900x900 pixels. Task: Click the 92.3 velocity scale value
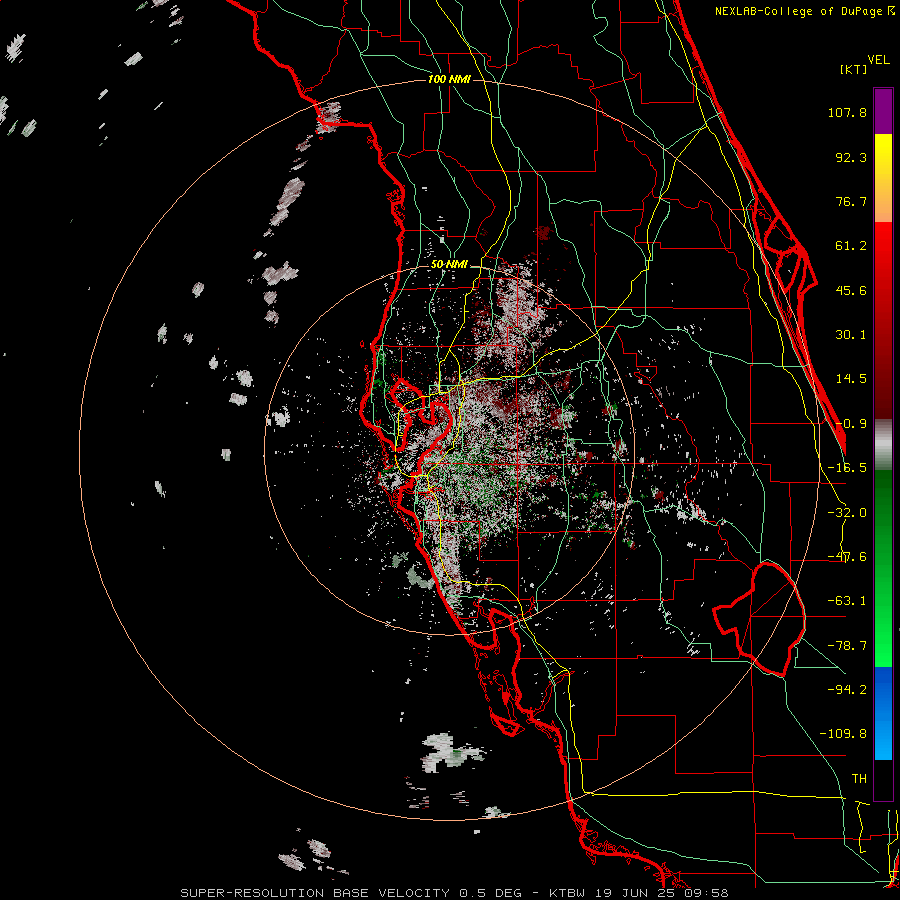click(851, 157)
